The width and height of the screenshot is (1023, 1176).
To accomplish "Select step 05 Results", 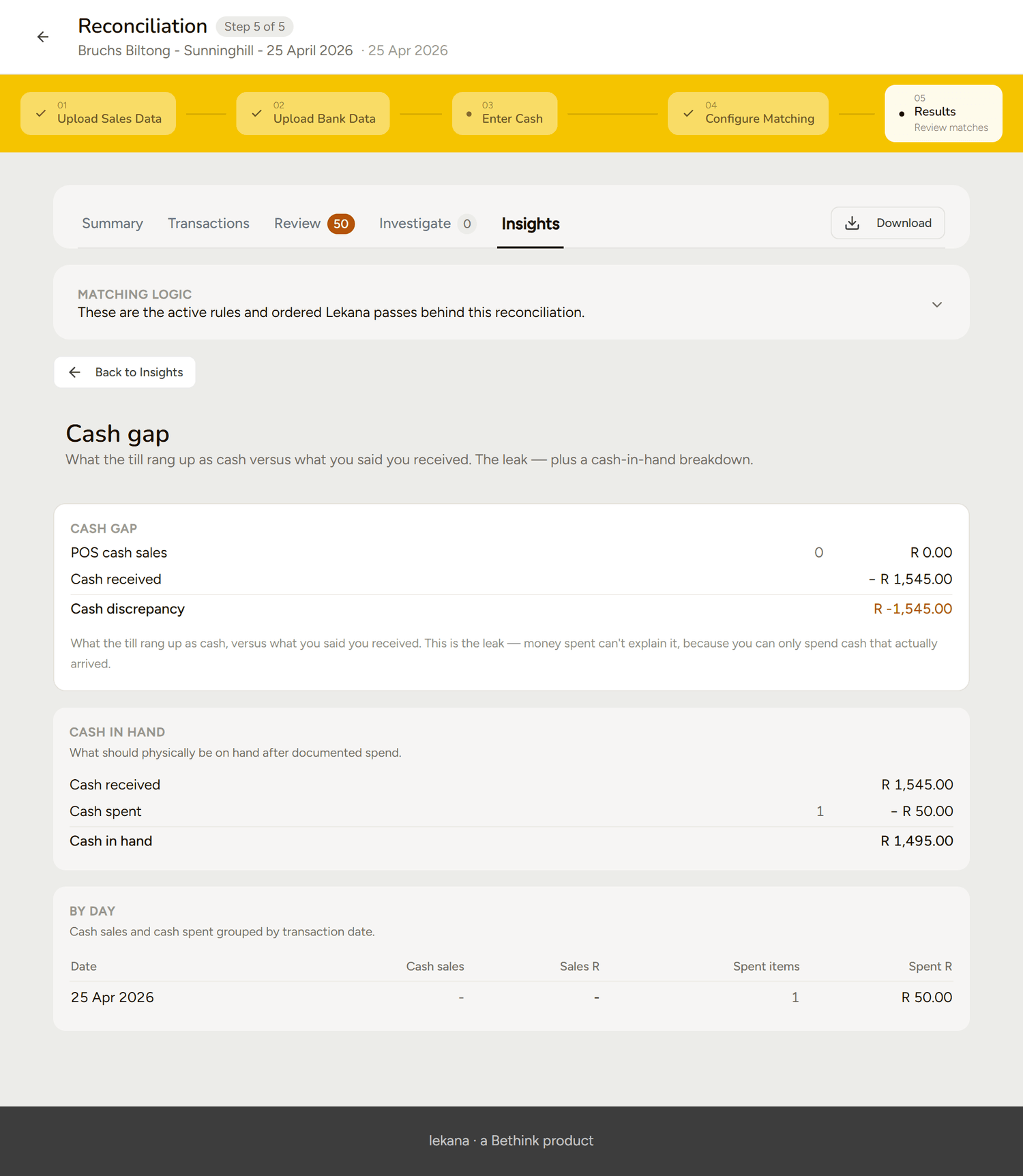I will coord(944,113).
